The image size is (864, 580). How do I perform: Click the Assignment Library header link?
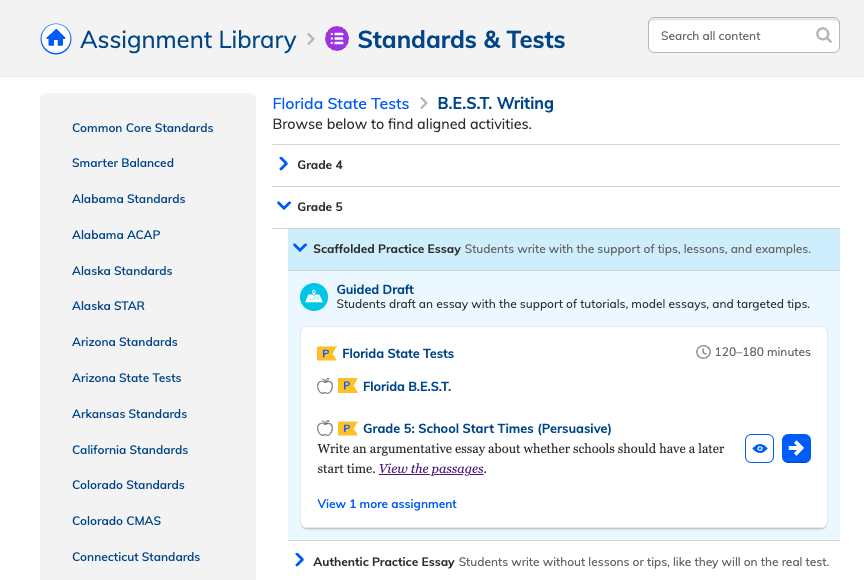coord(188,40)
